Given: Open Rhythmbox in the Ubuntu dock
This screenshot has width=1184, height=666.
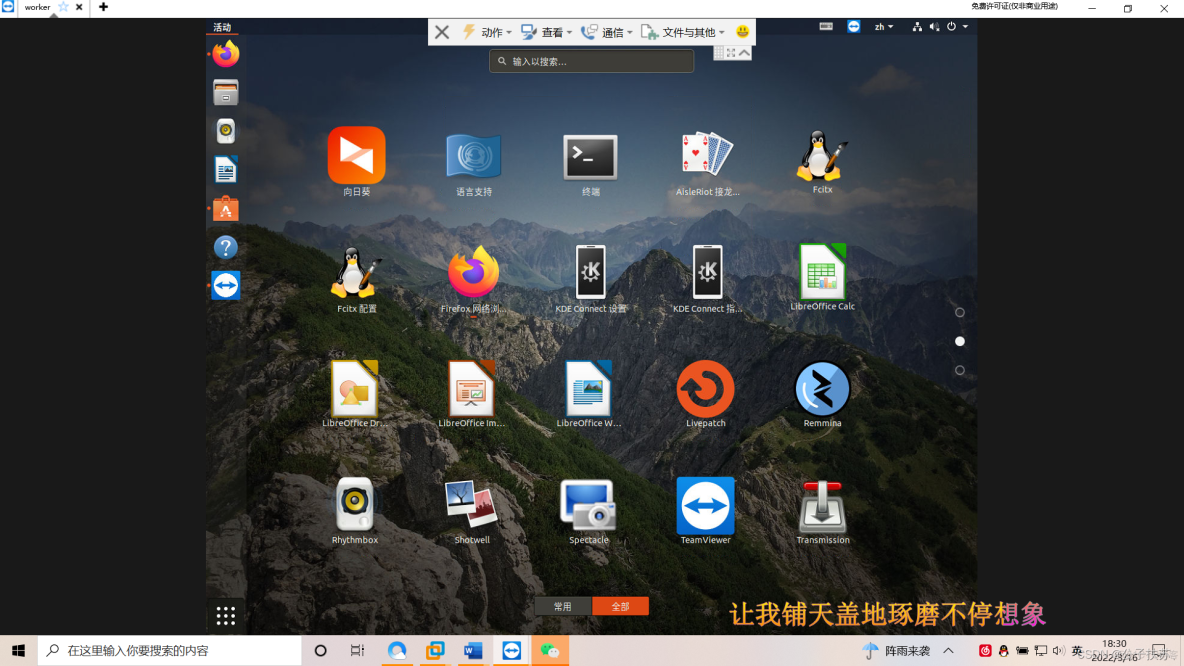Looking at the screenshot, I should point(225,131).
